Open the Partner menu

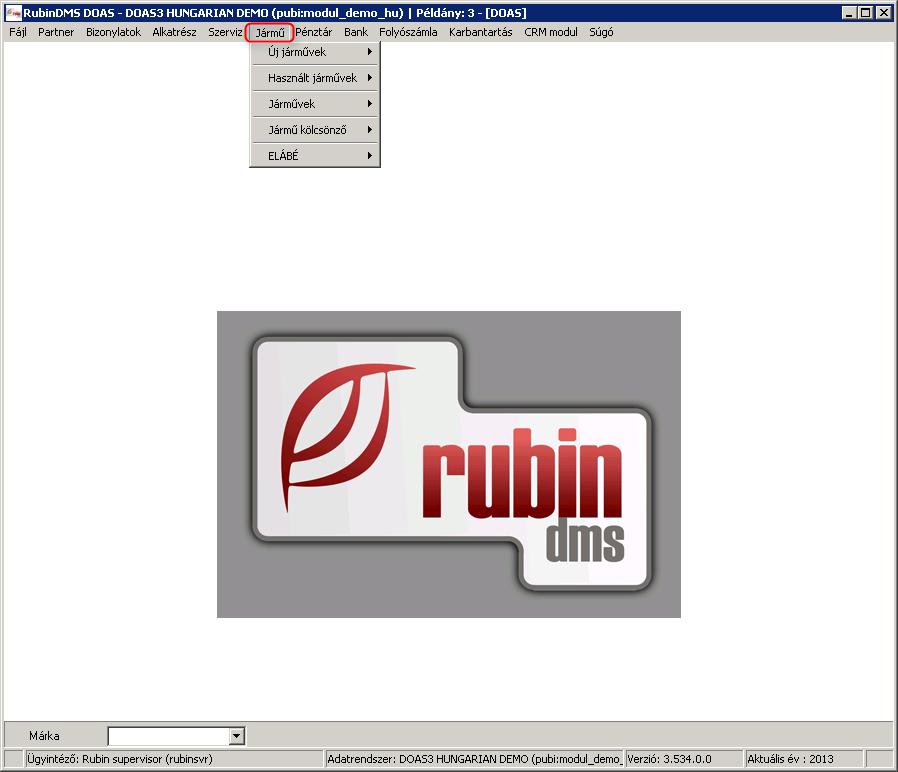56,32
